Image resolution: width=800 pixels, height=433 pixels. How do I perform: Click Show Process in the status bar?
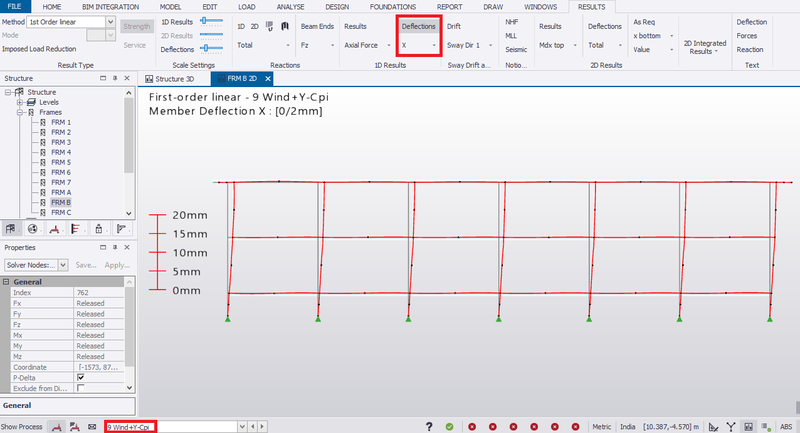point(21,427)
